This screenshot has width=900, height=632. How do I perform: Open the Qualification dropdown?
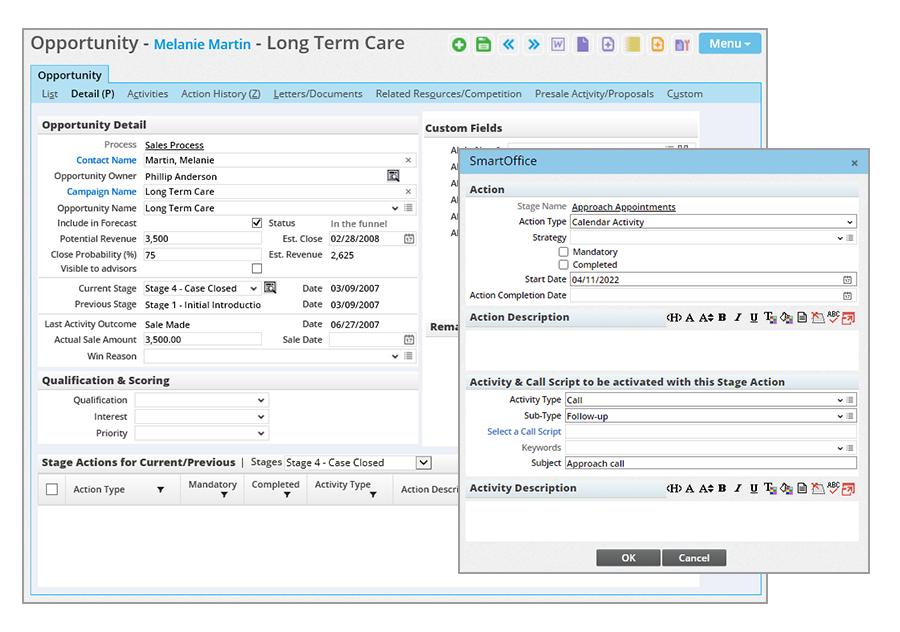tap(261, 400)
